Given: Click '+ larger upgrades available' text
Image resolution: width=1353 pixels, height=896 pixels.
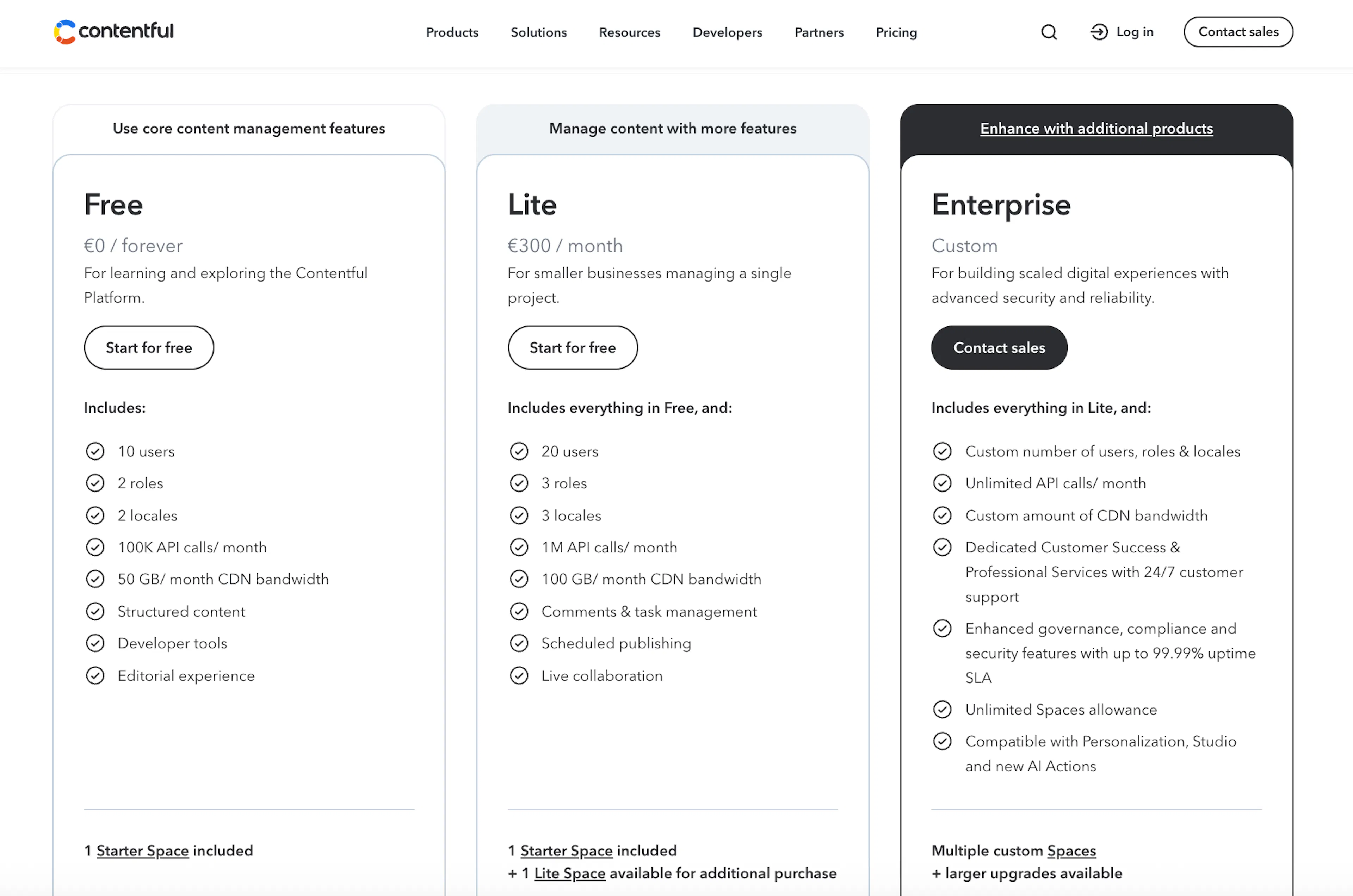Looking at the screenshot, I should click(x=1027, y=874).
